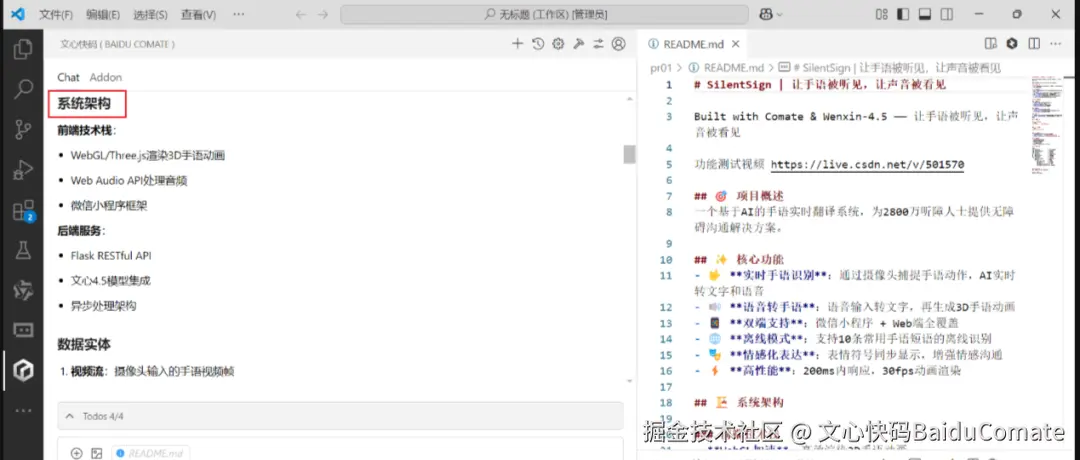Attach an image in chat input

(97, 453)
